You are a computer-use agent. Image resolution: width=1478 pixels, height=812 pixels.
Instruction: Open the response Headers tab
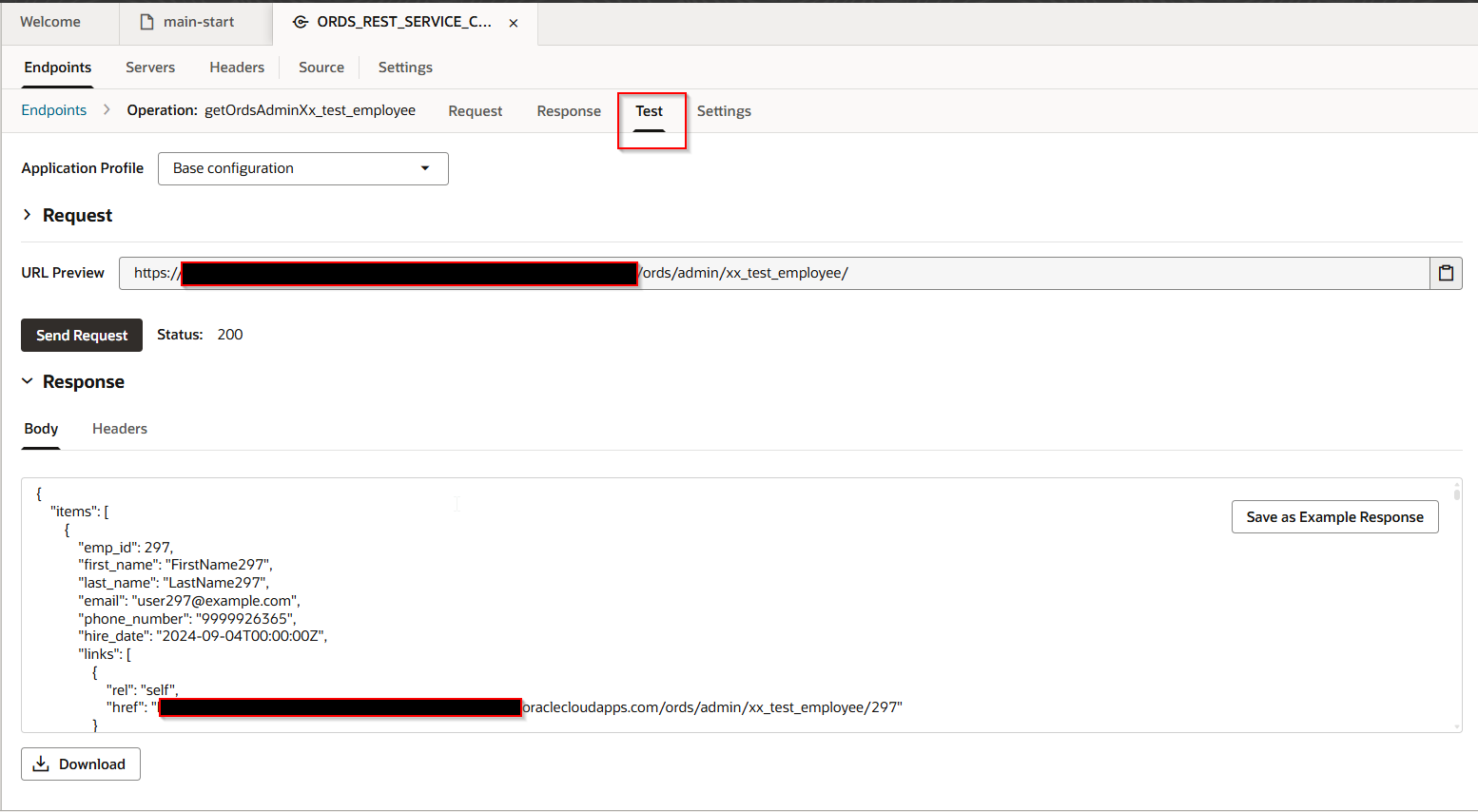pos(120,429)
